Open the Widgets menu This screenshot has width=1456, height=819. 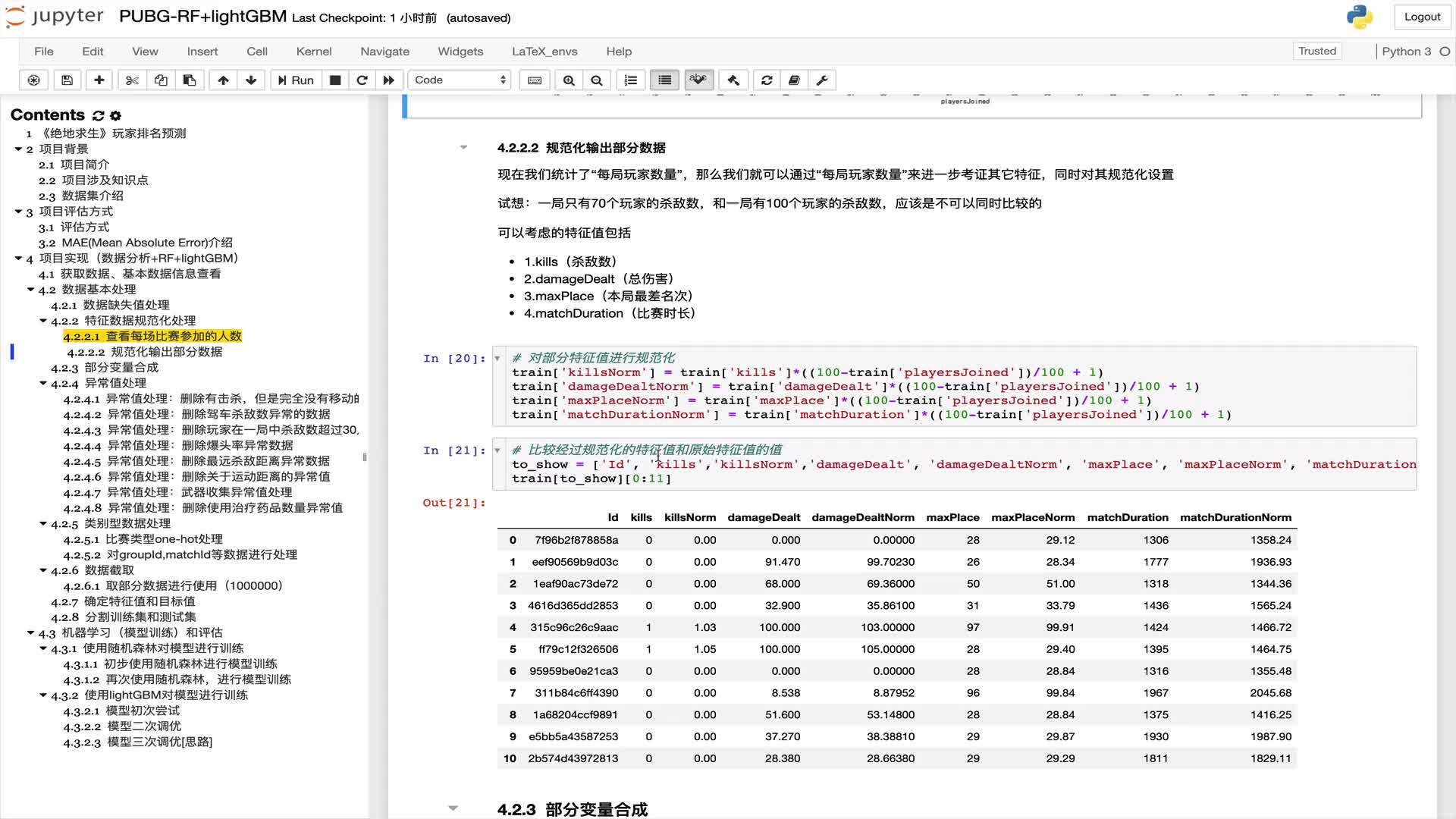(460, 52)
